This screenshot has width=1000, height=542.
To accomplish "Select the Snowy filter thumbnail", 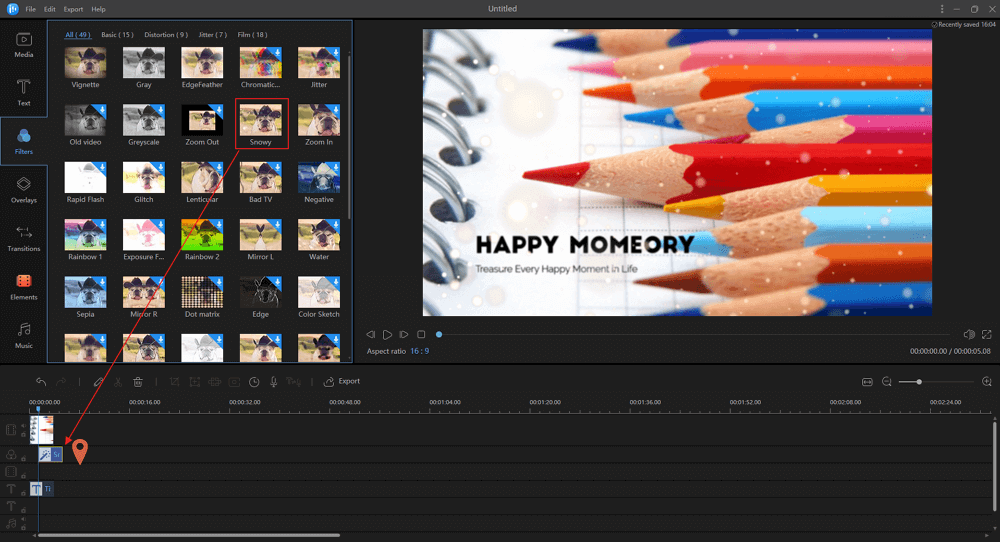I will (x=261, y=123).
